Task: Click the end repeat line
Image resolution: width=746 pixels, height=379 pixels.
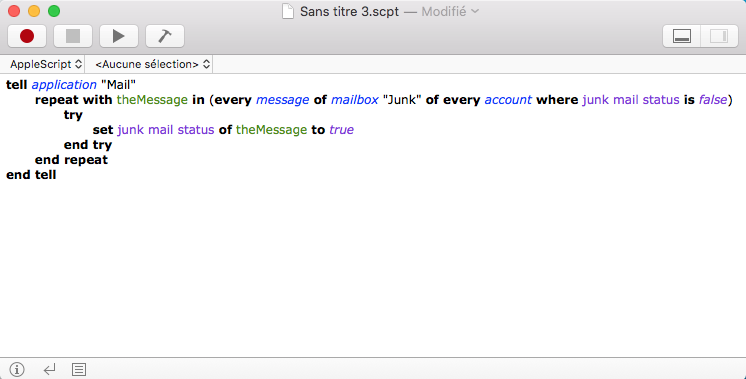Action: click(71, 160)
